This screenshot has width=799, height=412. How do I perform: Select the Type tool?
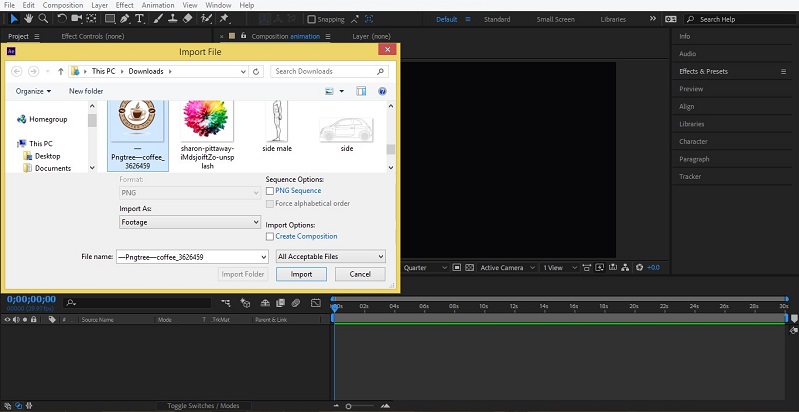(141, 19)
